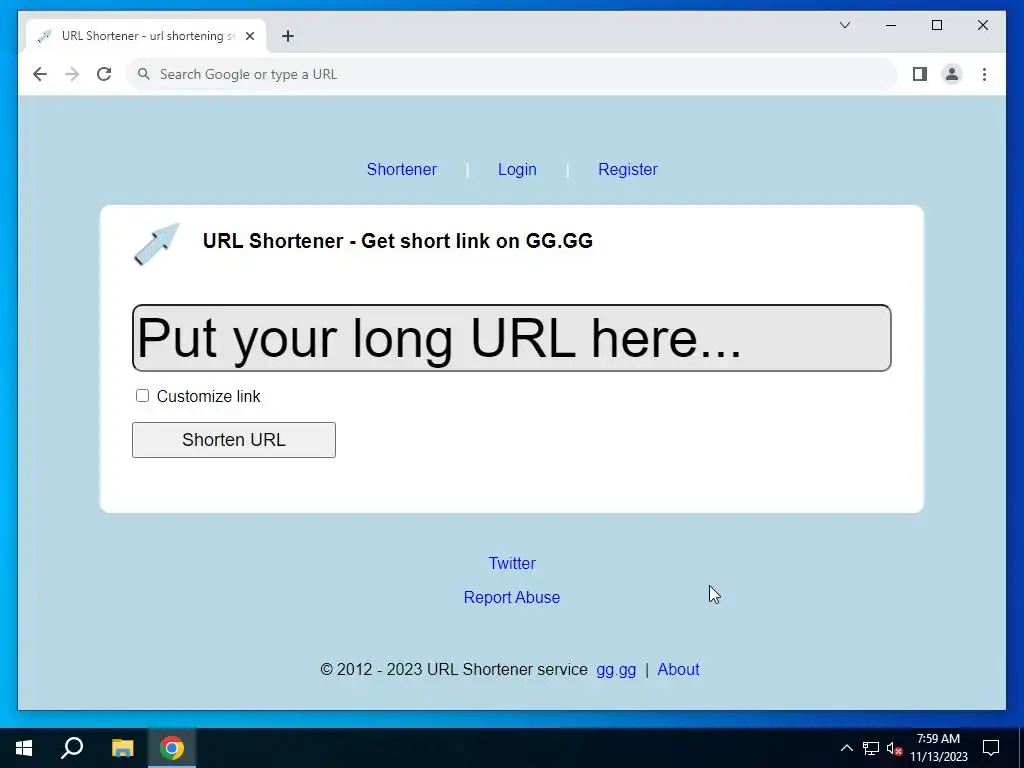This screenshot has width=1024, height=768.
Task: Close the URL Shortener tab
Action: [x=249, y=37]
